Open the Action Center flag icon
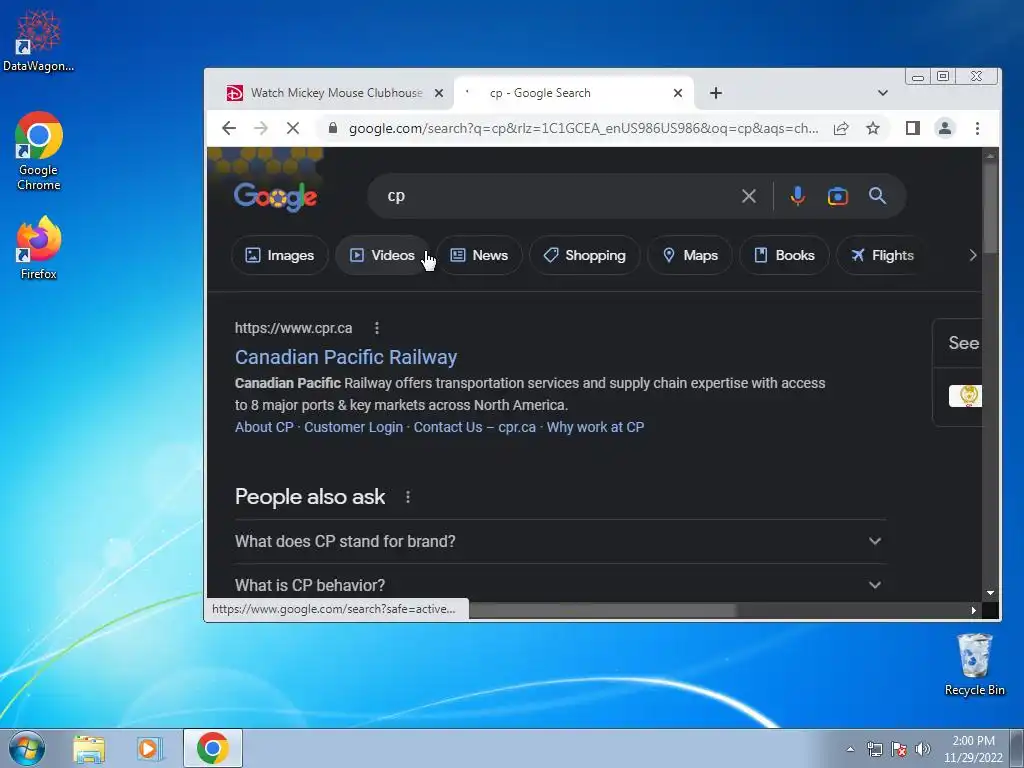Viewport: 1024px width, 768px height. coord(899,749)
